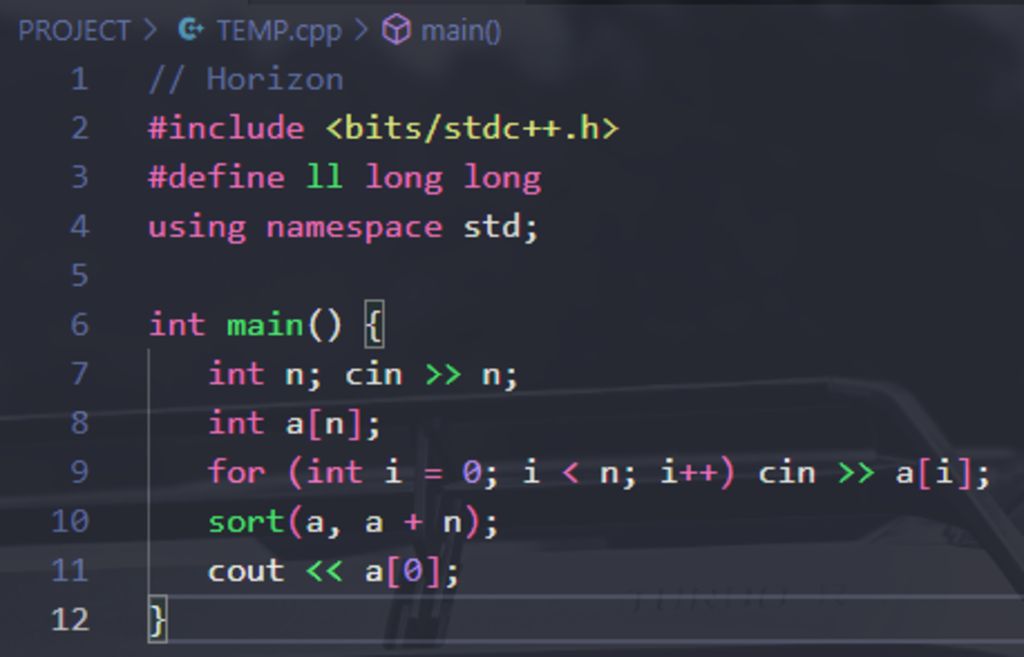Click line number 5 in the gutter
The height and width of the screenshot is (657, 1024).
pyautogui.click(x=80, y=276)
